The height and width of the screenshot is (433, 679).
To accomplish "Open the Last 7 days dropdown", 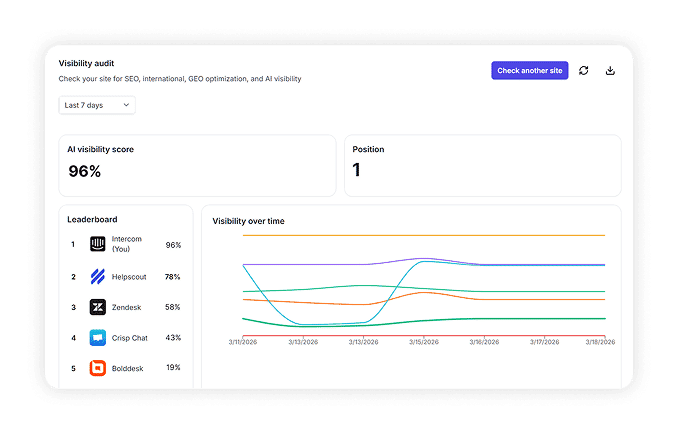I will (97, 105).
